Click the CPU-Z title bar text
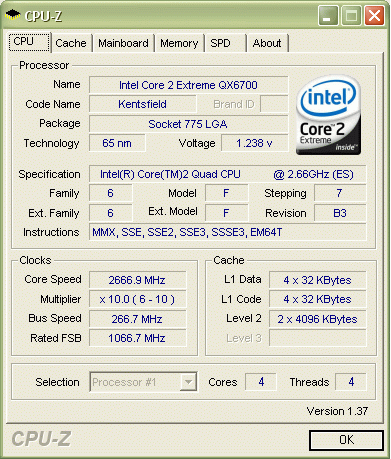 click(x=43, y=16)
